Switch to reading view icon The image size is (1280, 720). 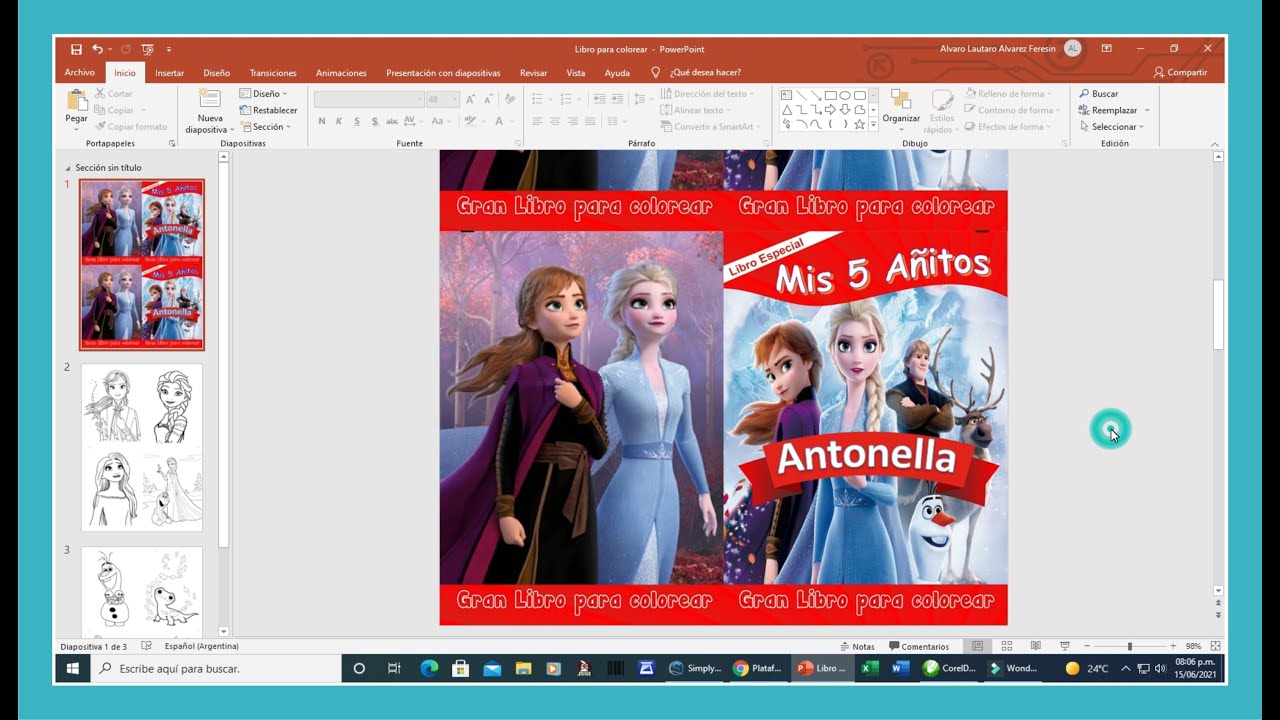1036,646
